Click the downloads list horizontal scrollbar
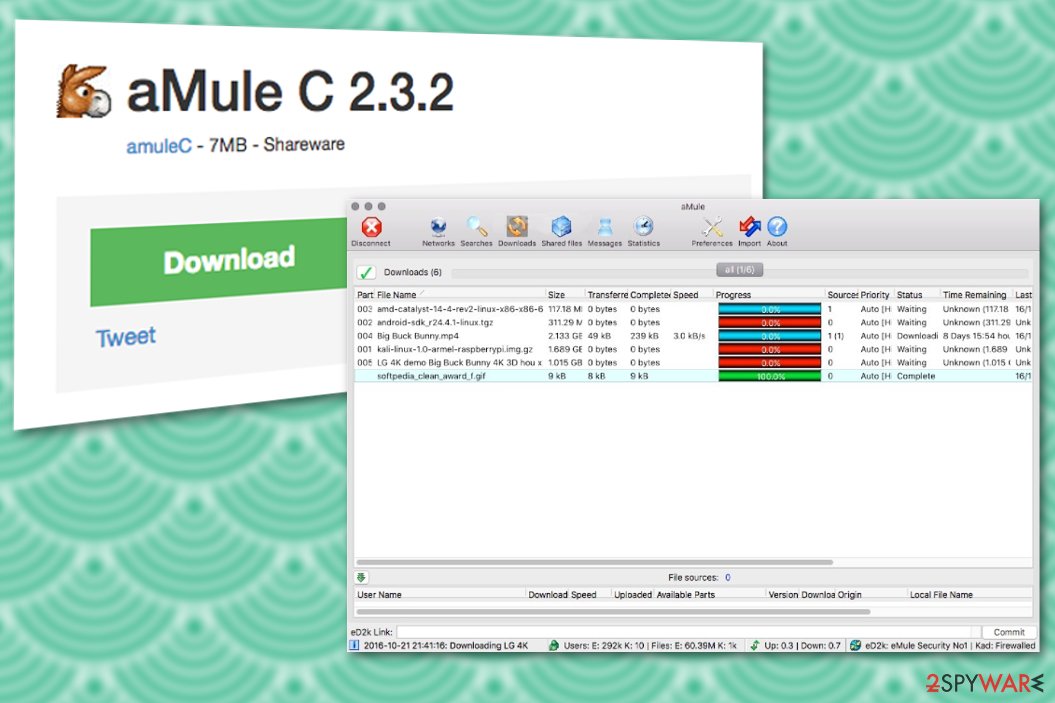Image resolution: width=1055 pixels, height=703 pixels. pyautogui.click(x=594, y=562)
